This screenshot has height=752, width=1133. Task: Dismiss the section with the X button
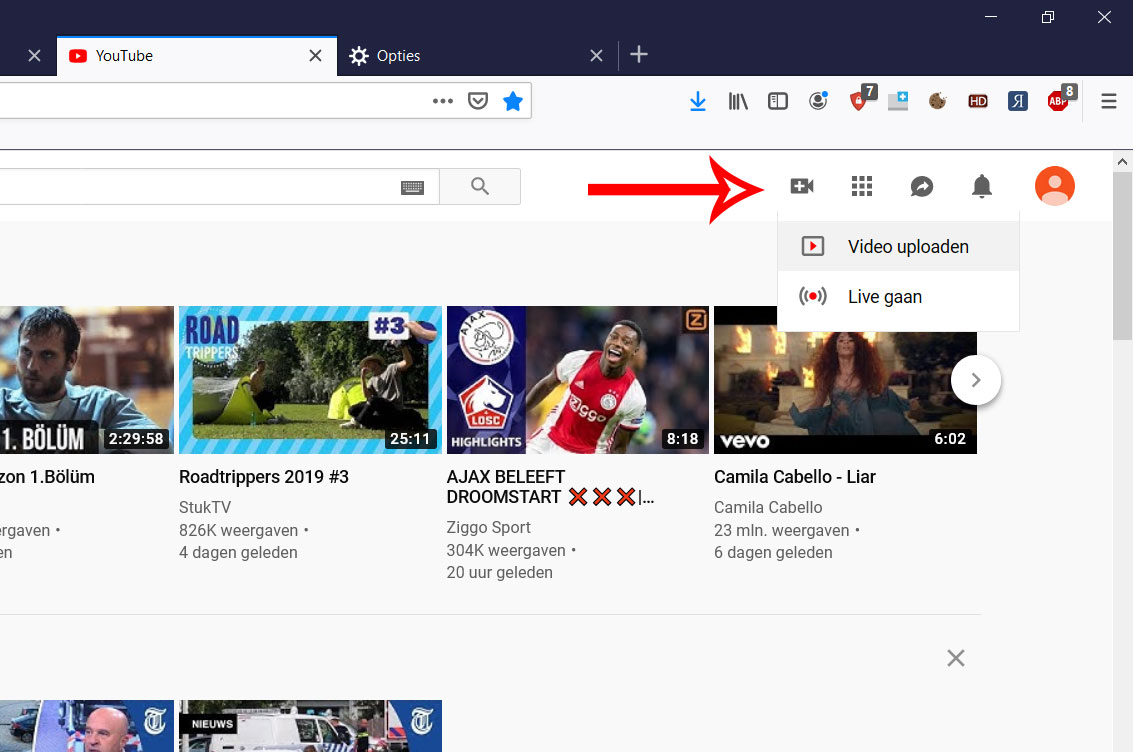955,658
